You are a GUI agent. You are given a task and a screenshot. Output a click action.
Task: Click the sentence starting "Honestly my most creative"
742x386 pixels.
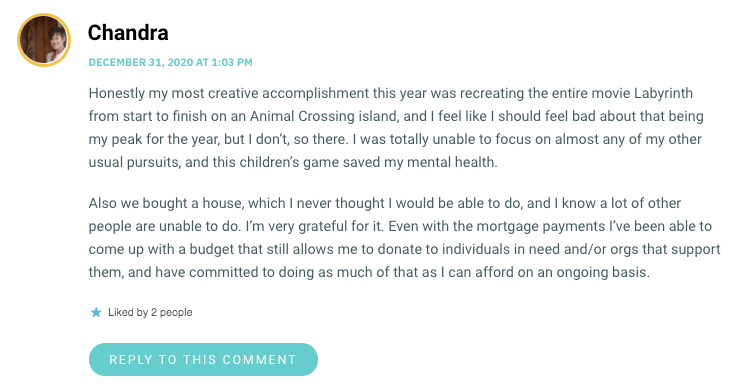coord(395,116)
